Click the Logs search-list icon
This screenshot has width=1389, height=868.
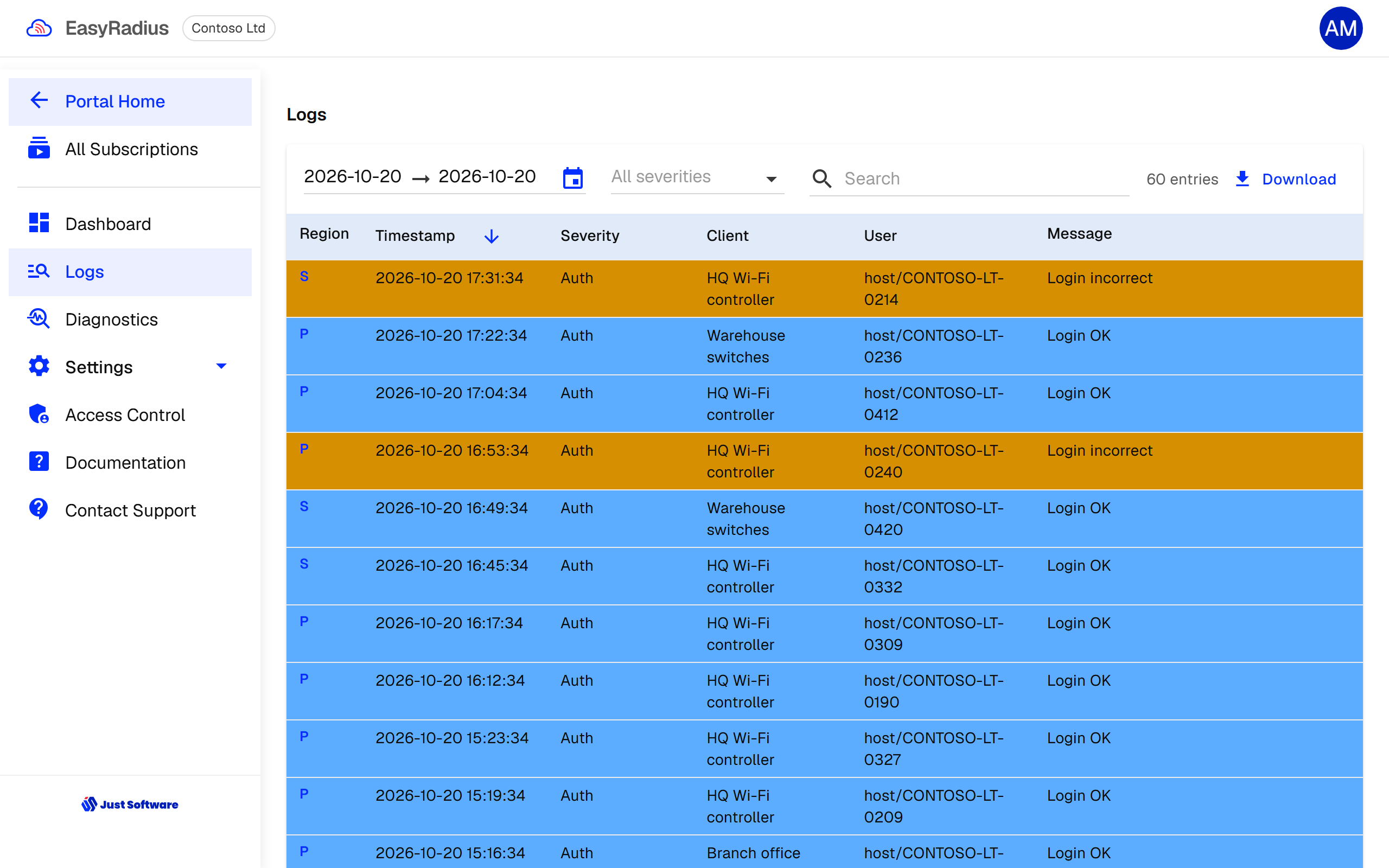pos(39,271)
